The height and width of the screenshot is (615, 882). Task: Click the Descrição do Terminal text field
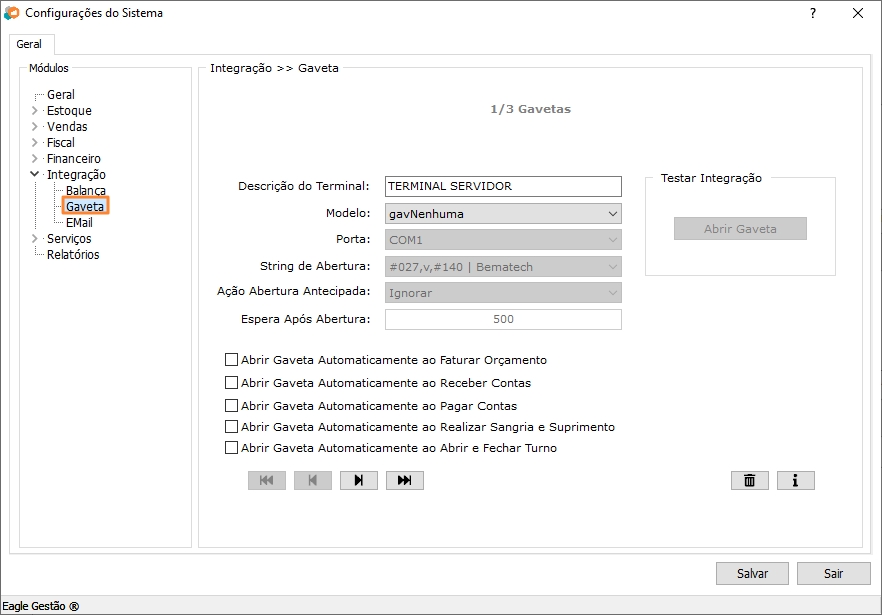tap(503, 187)
